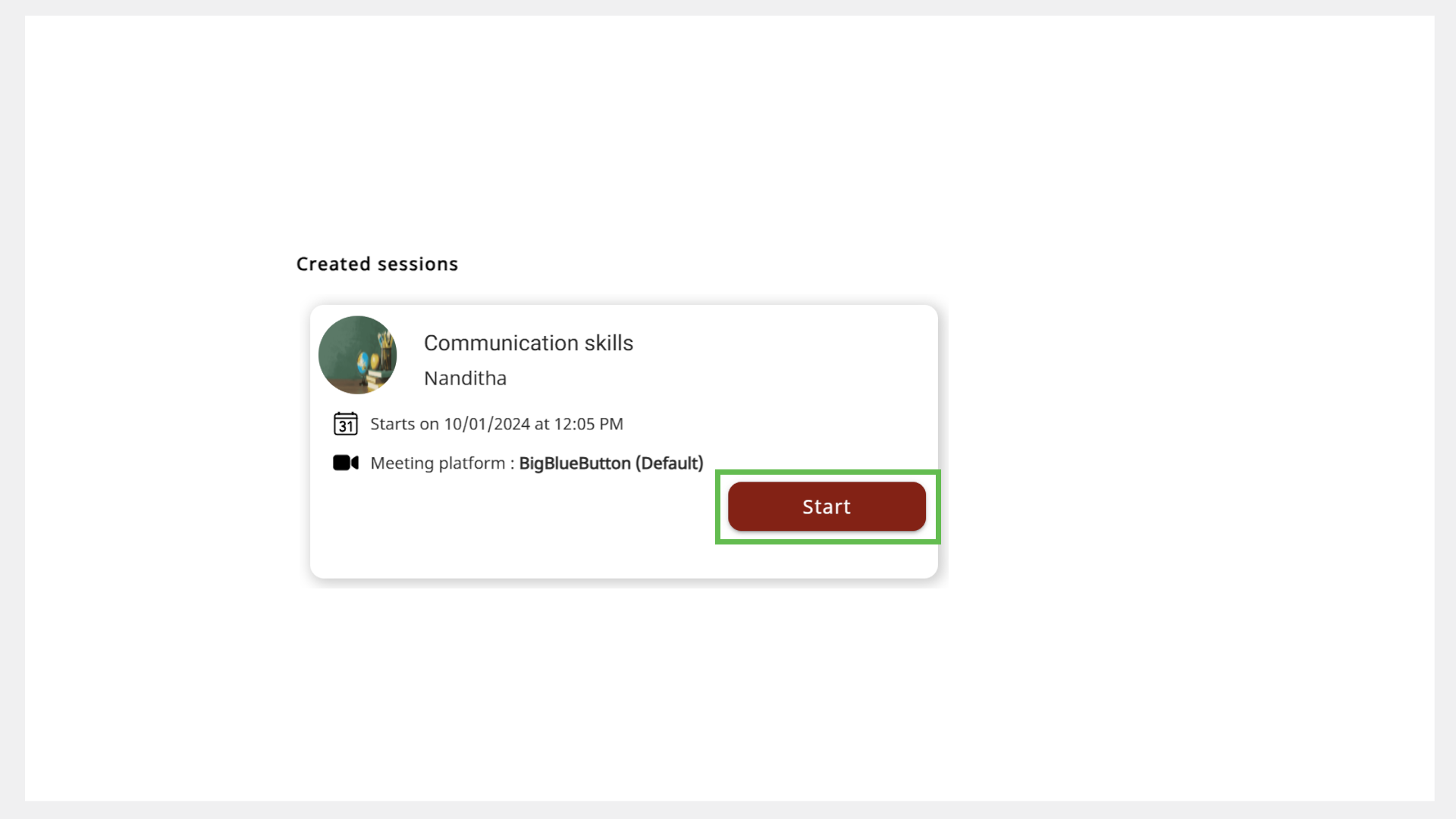Select the BigBlueButton (Default) platform text
1456x819 pixels.
[610, 463]
